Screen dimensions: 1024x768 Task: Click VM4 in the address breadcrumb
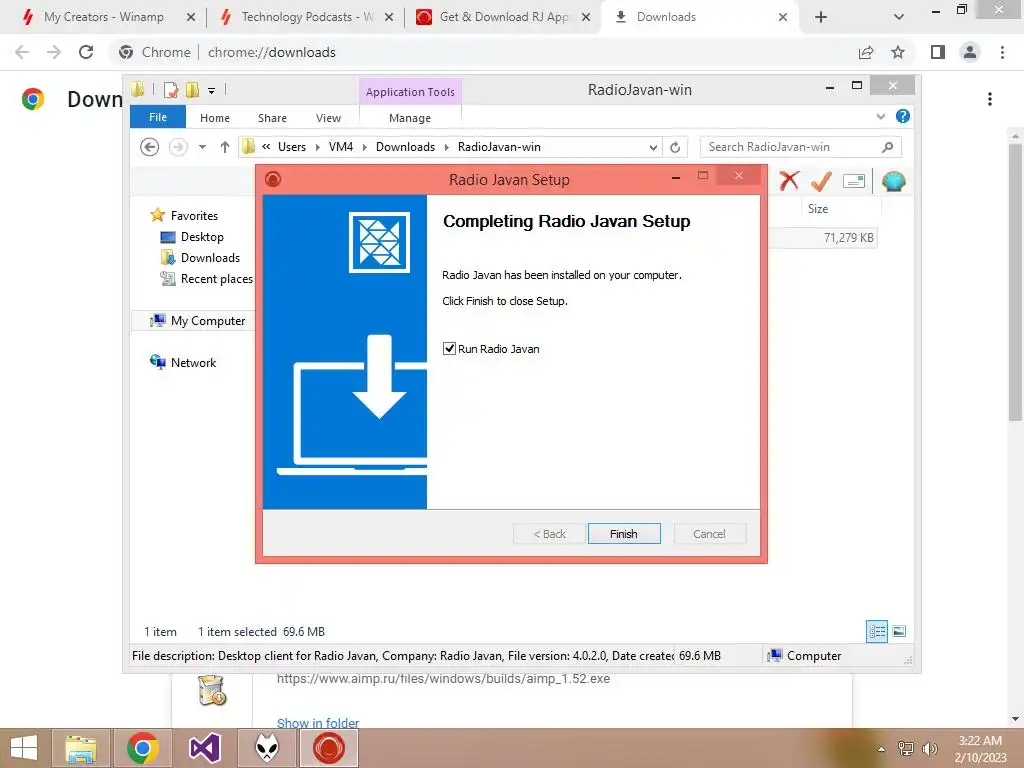click(341, 147)
